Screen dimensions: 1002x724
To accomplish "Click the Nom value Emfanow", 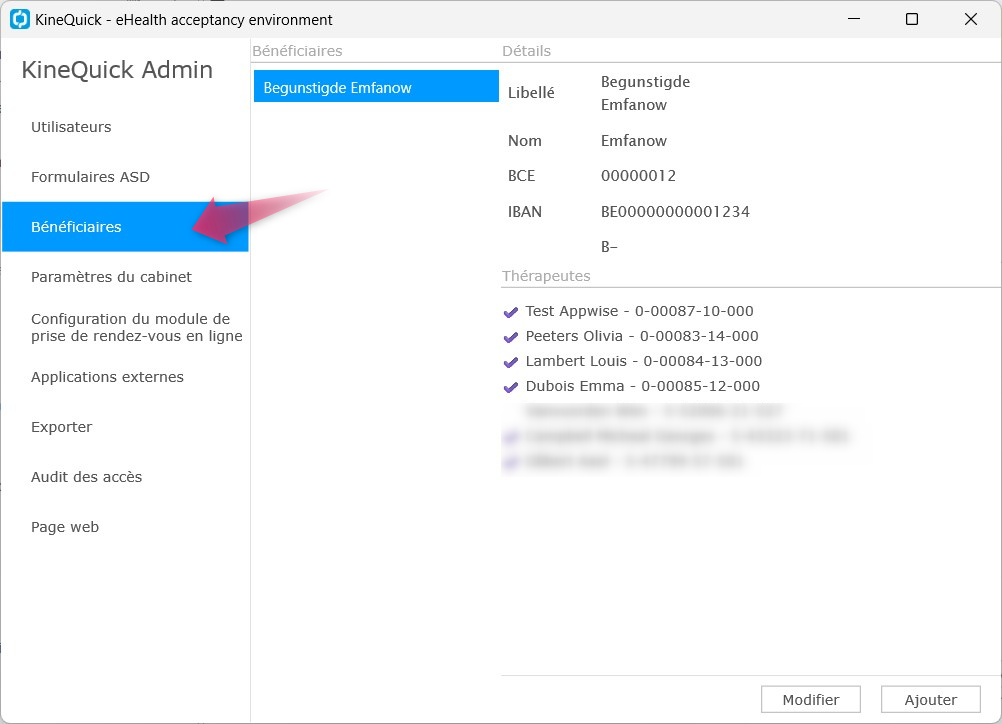I will point(634,141).
